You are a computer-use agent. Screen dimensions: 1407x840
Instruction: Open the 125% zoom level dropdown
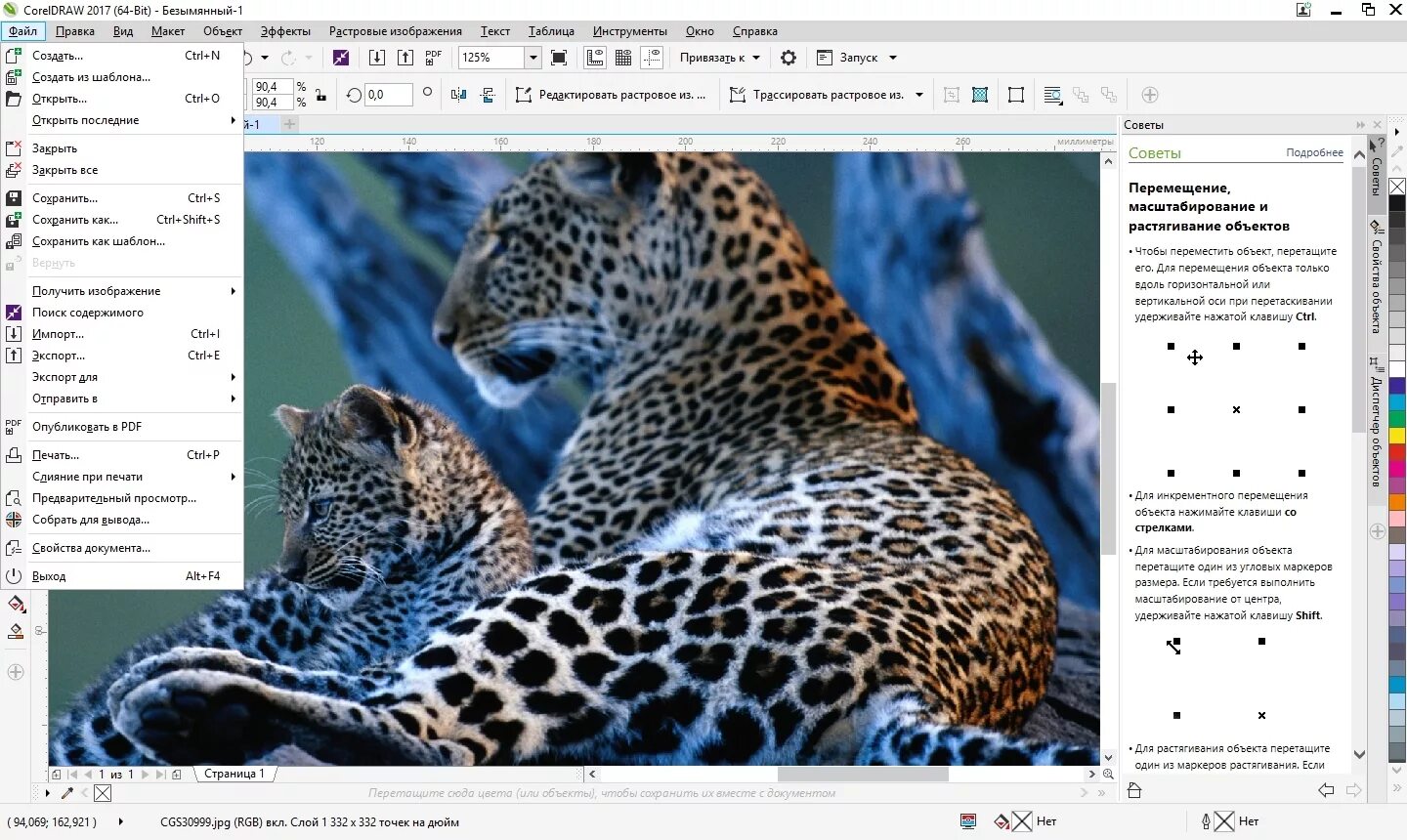click(x=533, y=57)
